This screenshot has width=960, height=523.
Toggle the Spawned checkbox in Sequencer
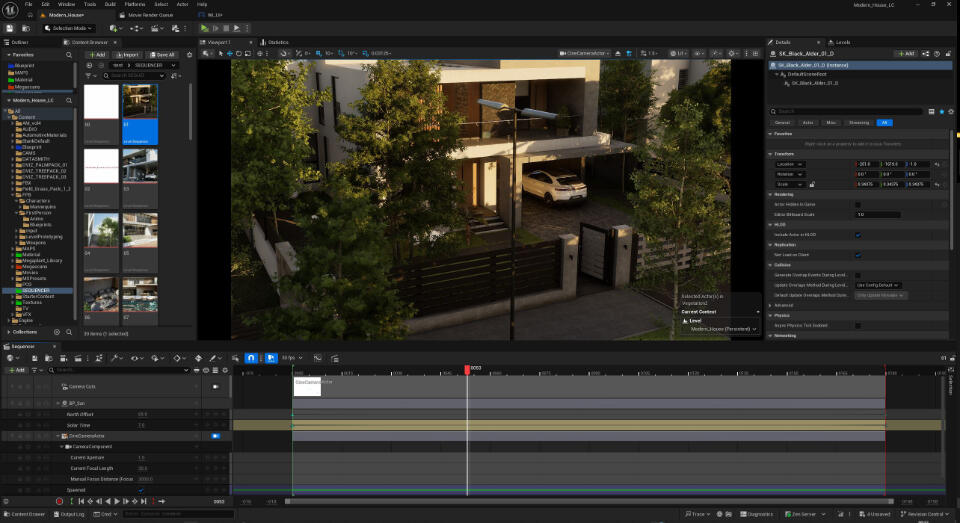coord(141,490)
